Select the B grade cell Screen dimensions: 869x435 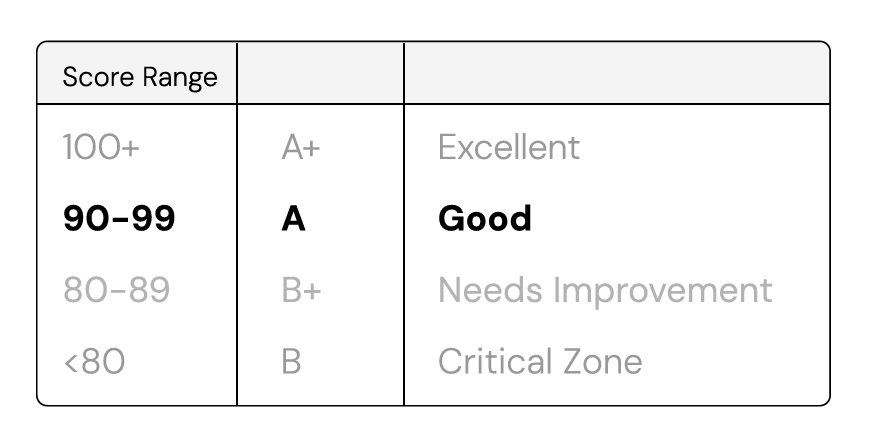coord(292,361)
